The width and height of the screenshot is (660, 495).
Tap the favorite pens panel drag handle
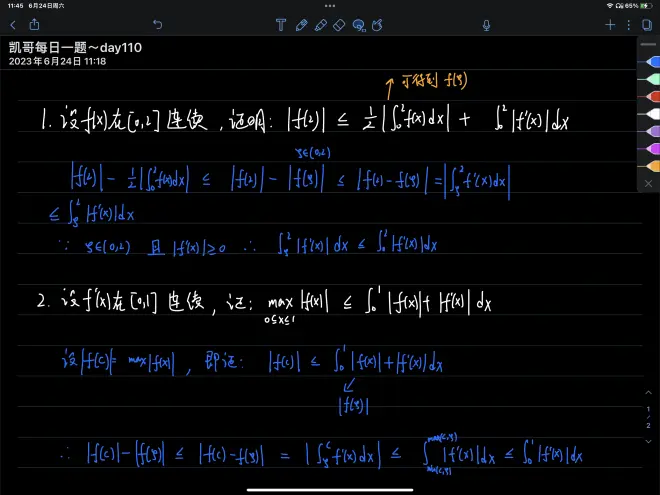(647, 44)
